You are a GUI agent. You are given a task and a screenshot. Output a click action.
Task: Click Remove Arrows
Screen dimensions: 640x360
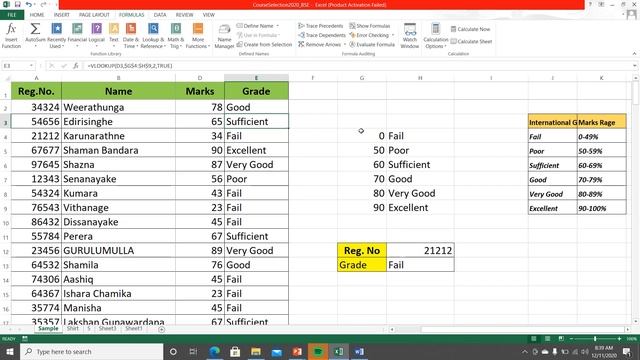tap(320, 44)
